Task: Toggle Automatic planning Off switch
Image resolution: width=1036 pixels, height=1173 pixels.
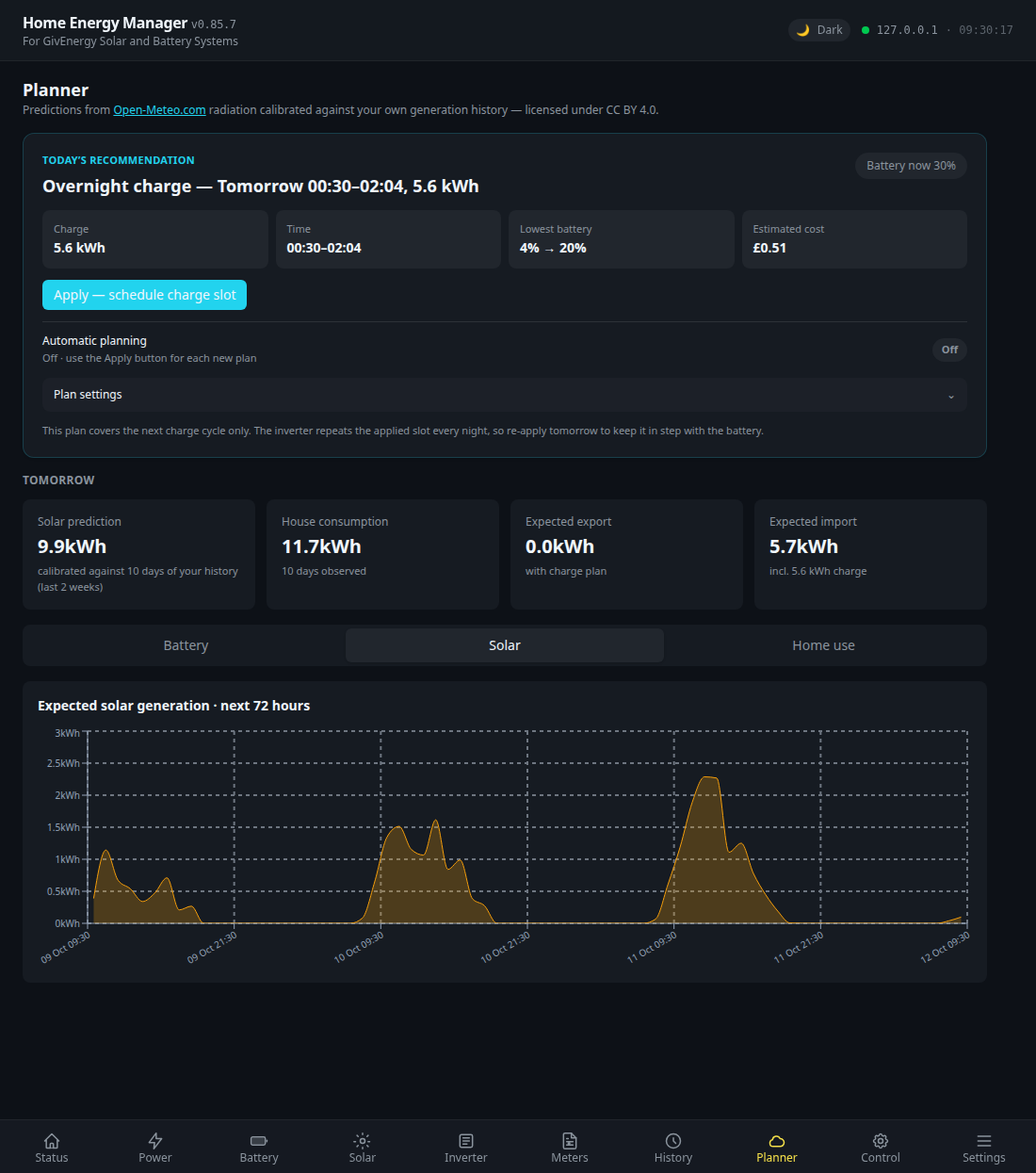Action: tap(949, 350)
